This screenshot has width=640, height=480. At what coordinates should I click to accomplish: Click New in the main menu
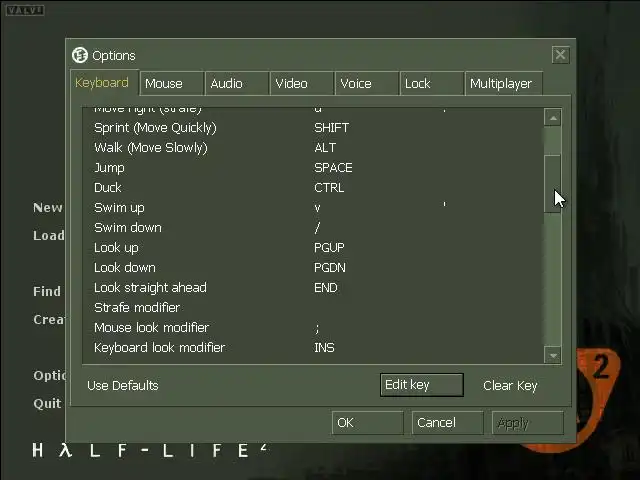pyautogui.click(x=48, y=208)
